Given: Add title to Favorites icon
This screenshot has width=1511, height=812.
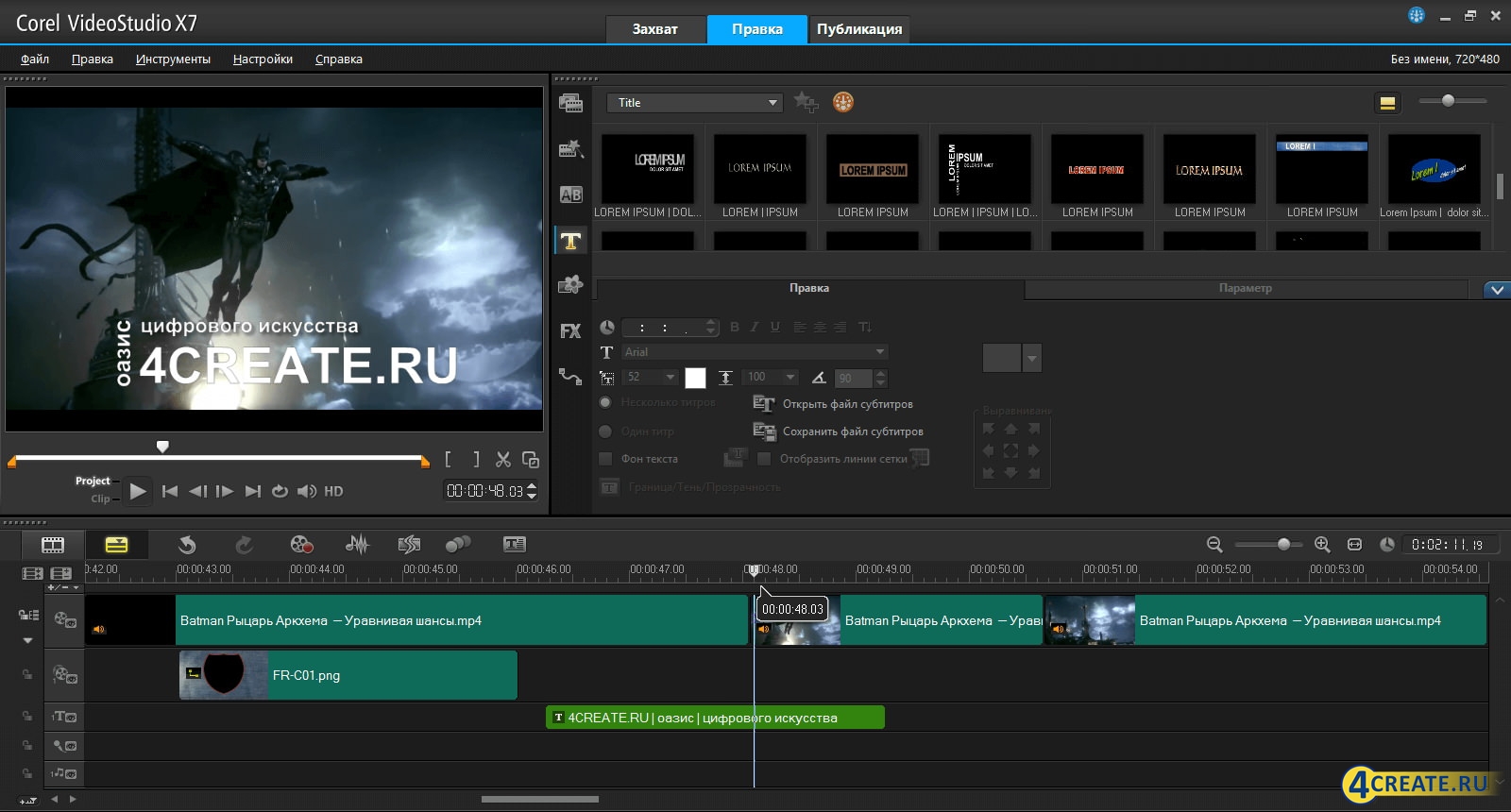Looking at the screenshot, I should pos(806,102).
